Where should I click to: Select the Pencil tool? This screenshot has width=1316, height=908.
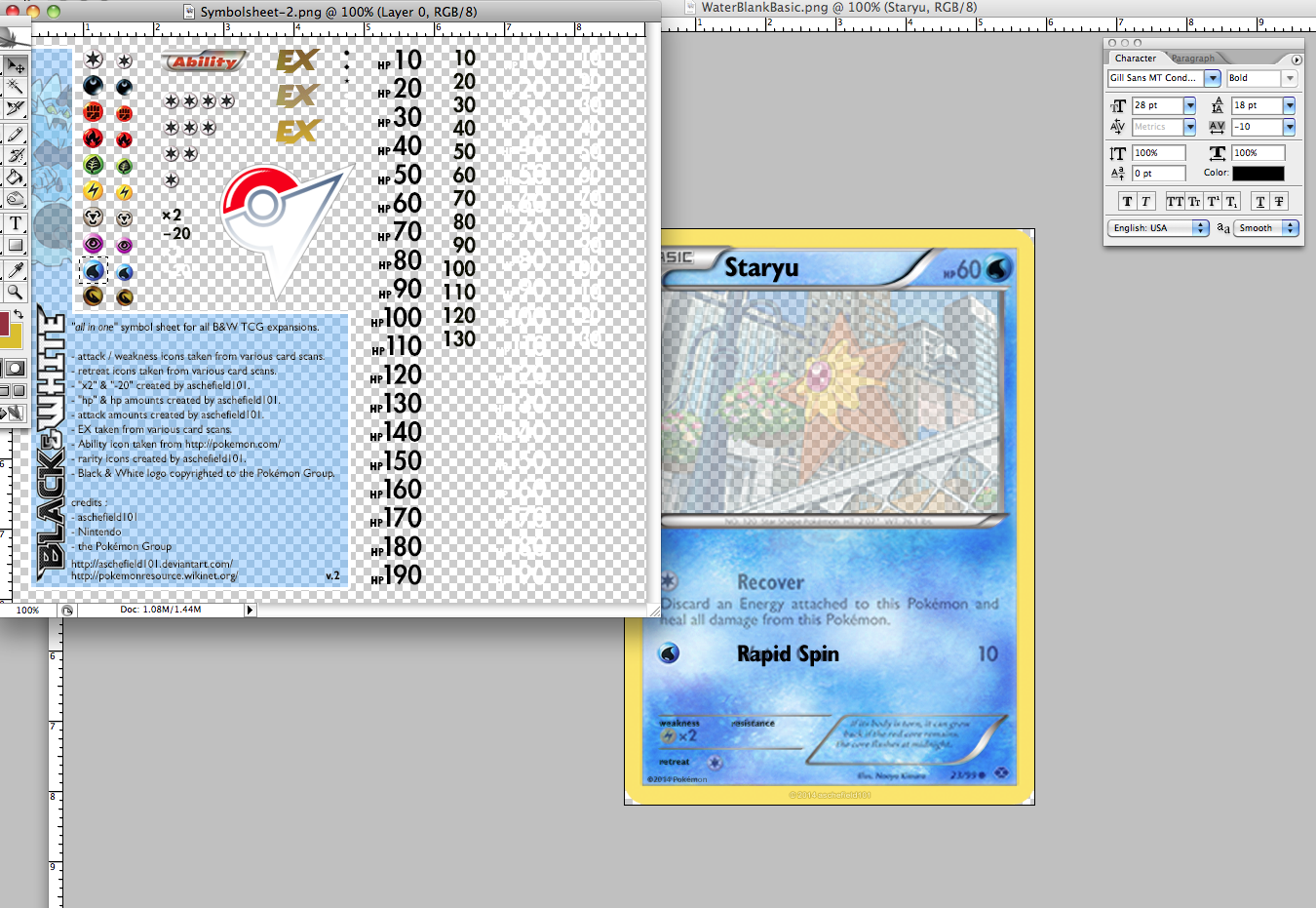(16, 134)
